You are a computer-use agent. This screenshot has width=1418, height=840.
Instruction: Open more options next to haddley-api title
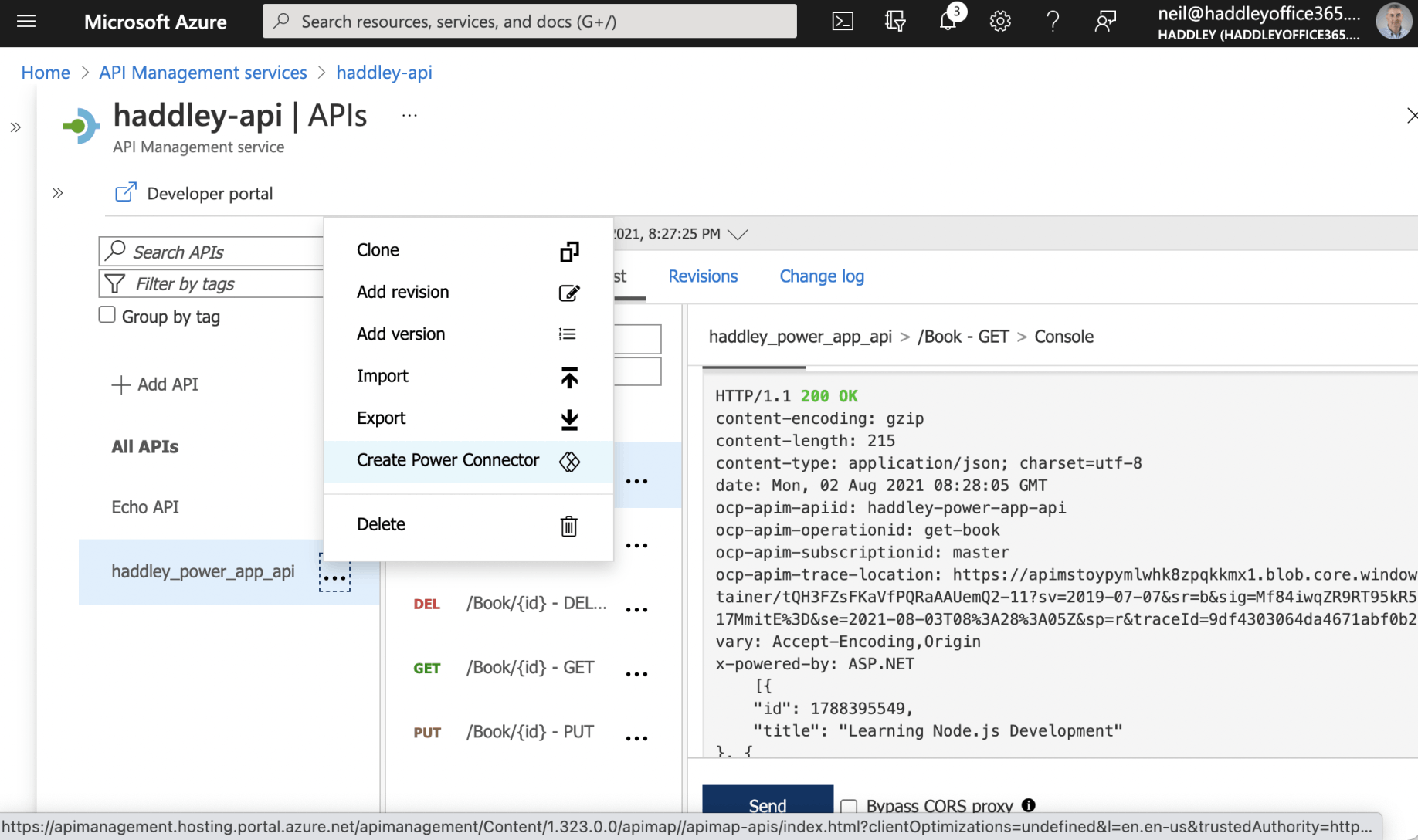click(x=409, y=116)
